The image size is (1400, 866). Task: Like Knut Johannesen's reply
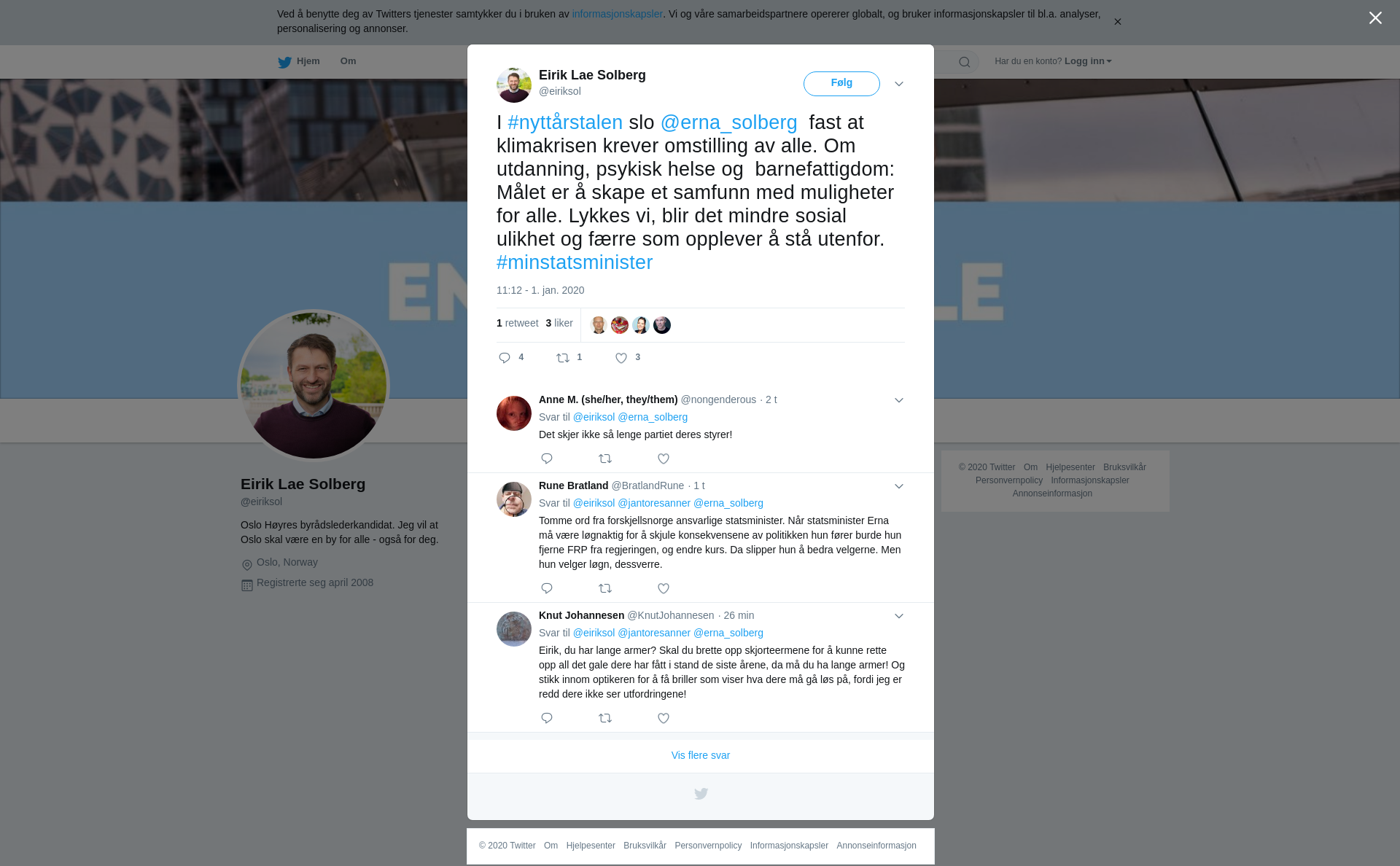[664, 718]
